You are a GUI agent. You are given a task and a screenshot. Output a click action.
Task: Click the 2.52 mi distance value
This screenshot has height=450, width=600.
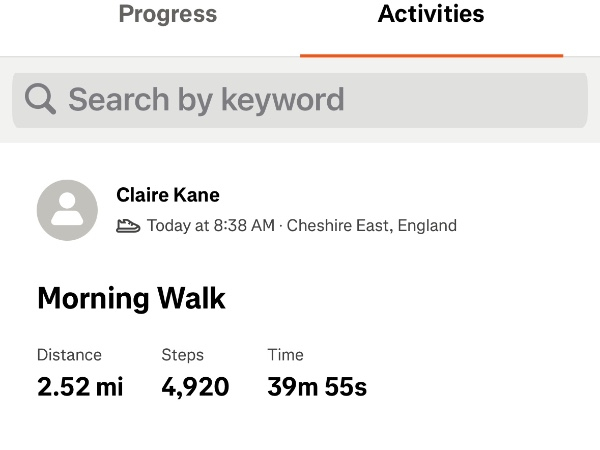(80, 386)
